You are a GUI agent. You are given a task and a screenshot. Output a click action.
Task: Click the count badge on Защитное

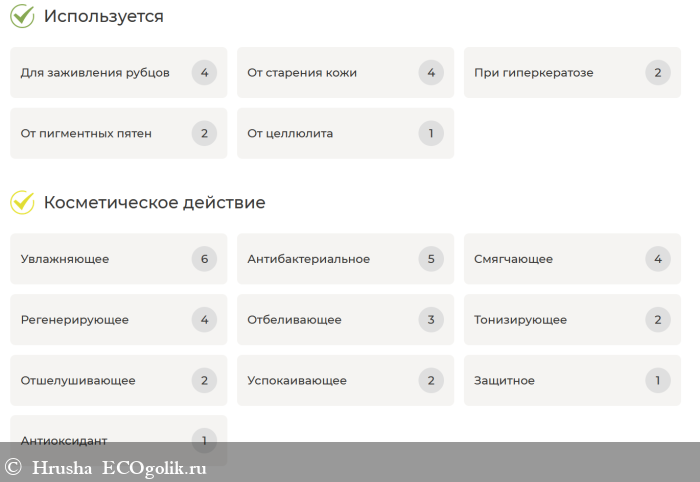point(658,380)
